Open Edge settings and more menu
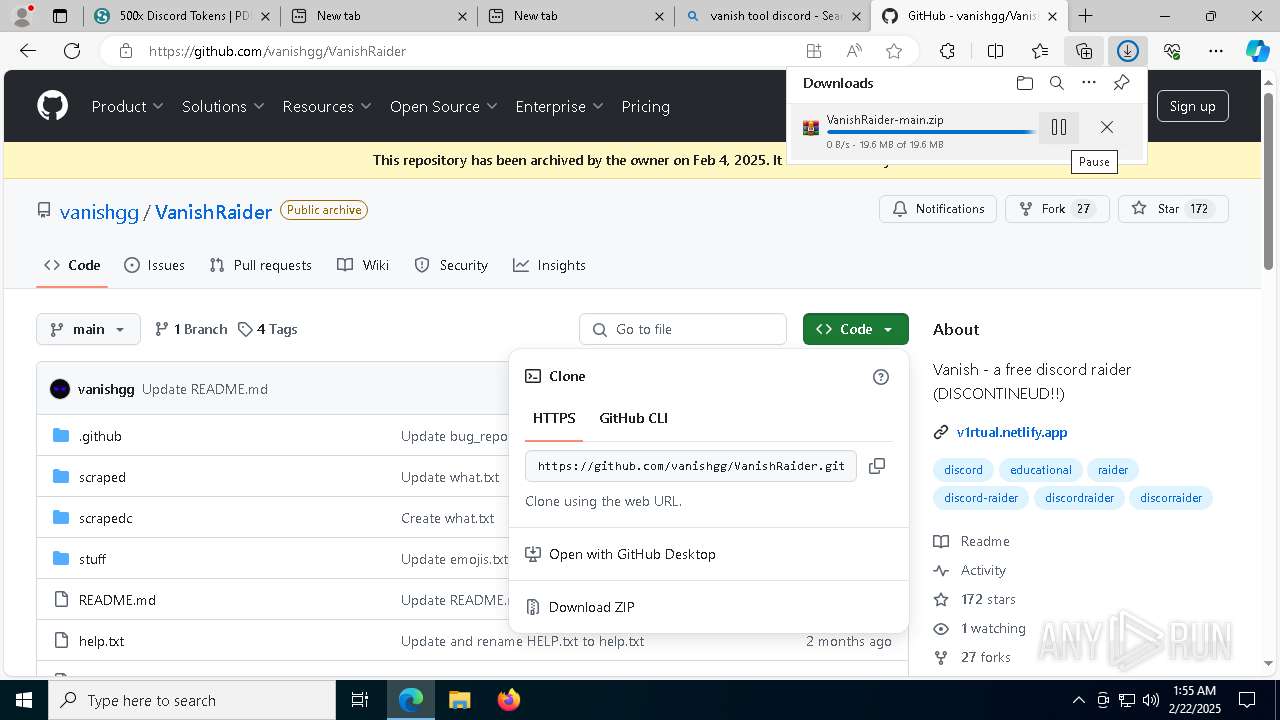The height and width of the screenshot is (720, 1280). point(1216,51)
